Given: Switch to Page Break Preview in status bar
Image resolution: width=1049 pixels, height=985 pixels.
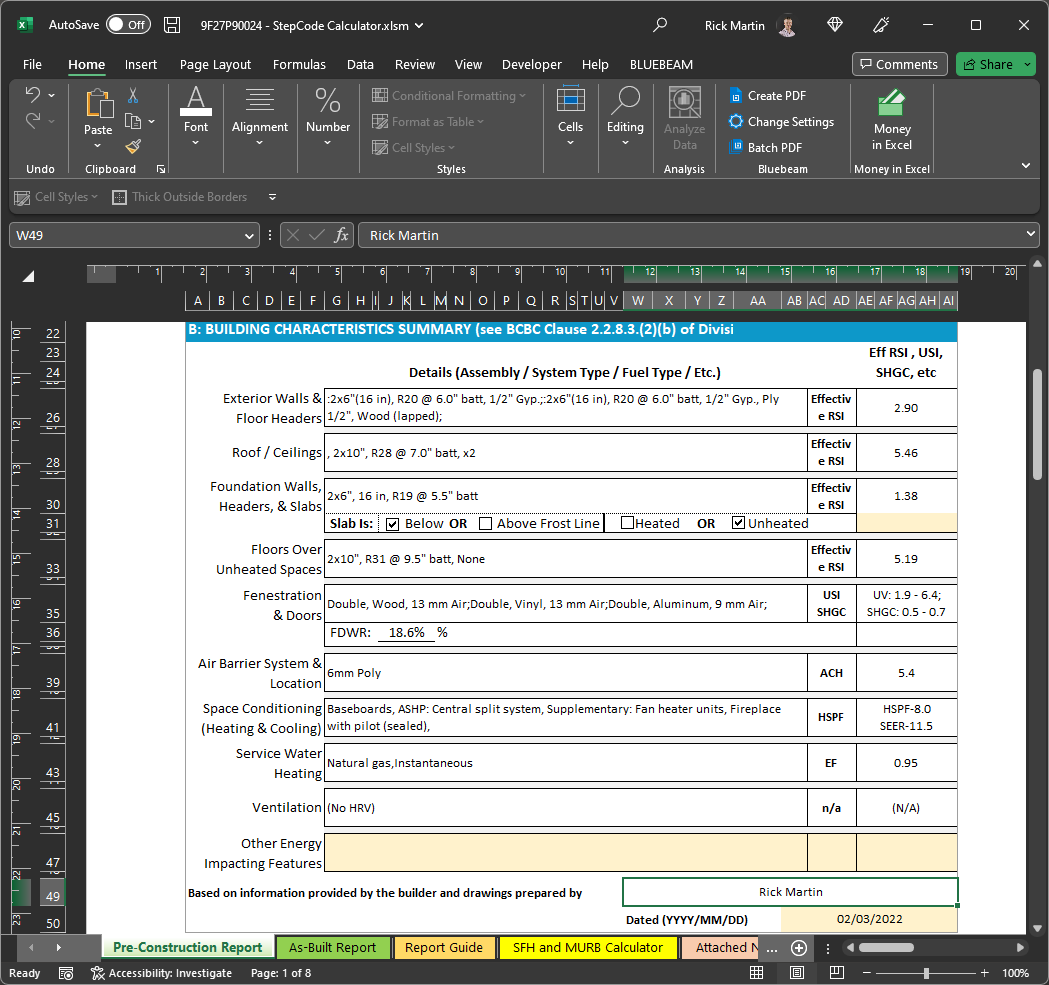Looking at the screenshot, I should pyautogui.click(x=836, y=973).
